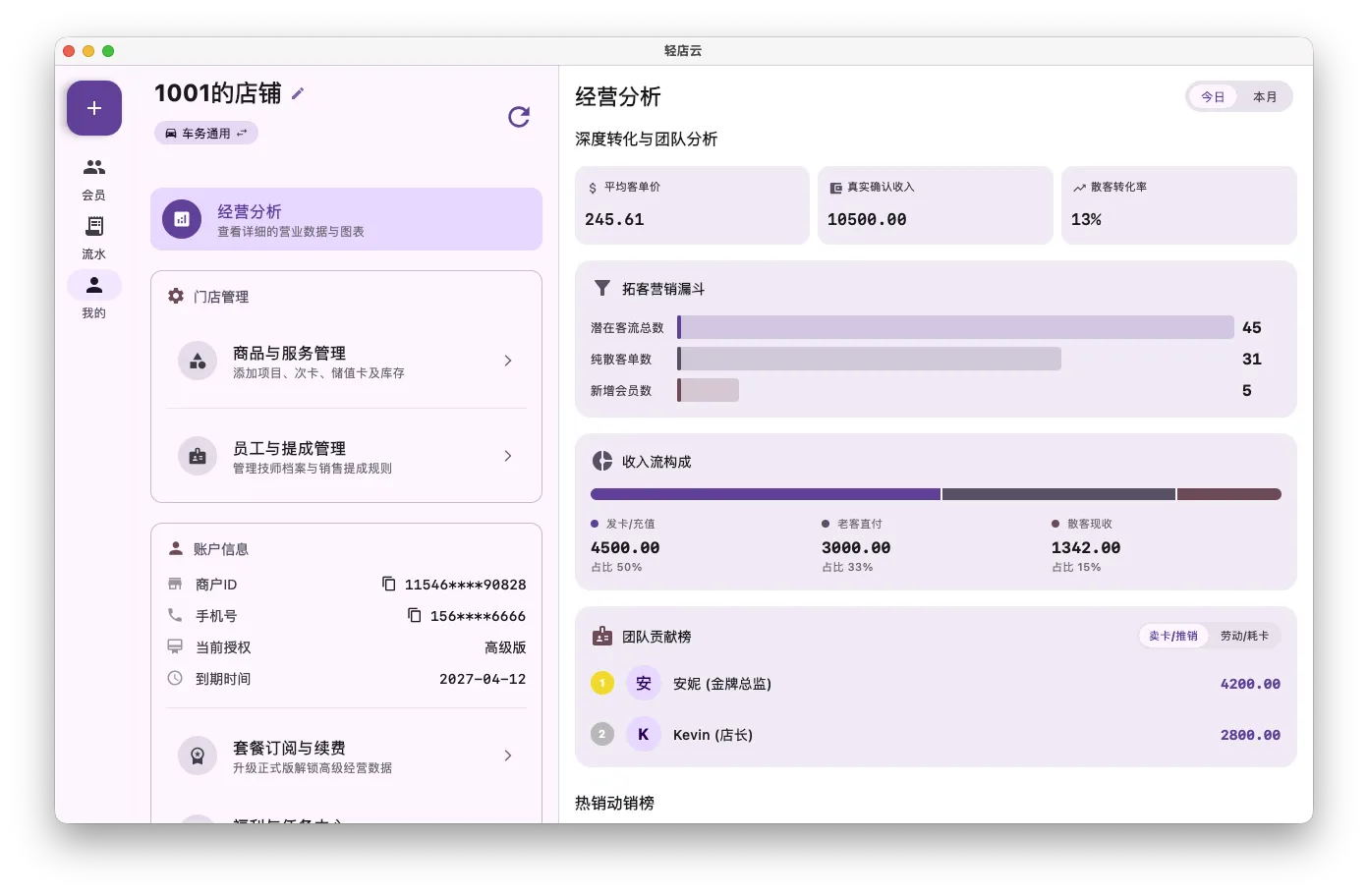The height and width of the screenshot is (896, 1368).
Task: Click the refresh icon near the shop name
Action: [x=519, y=117]
